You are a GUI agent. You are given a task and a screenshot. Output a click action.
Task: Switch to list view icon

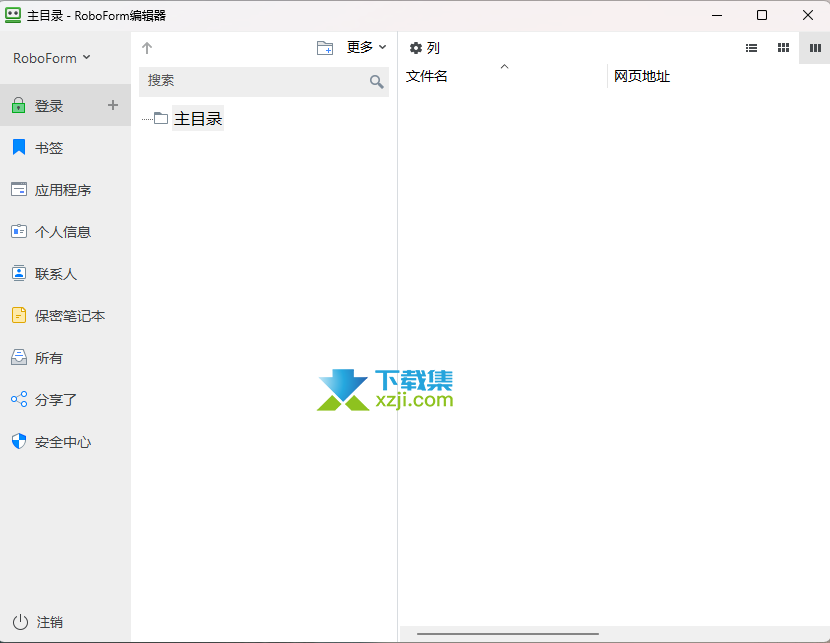751,48
